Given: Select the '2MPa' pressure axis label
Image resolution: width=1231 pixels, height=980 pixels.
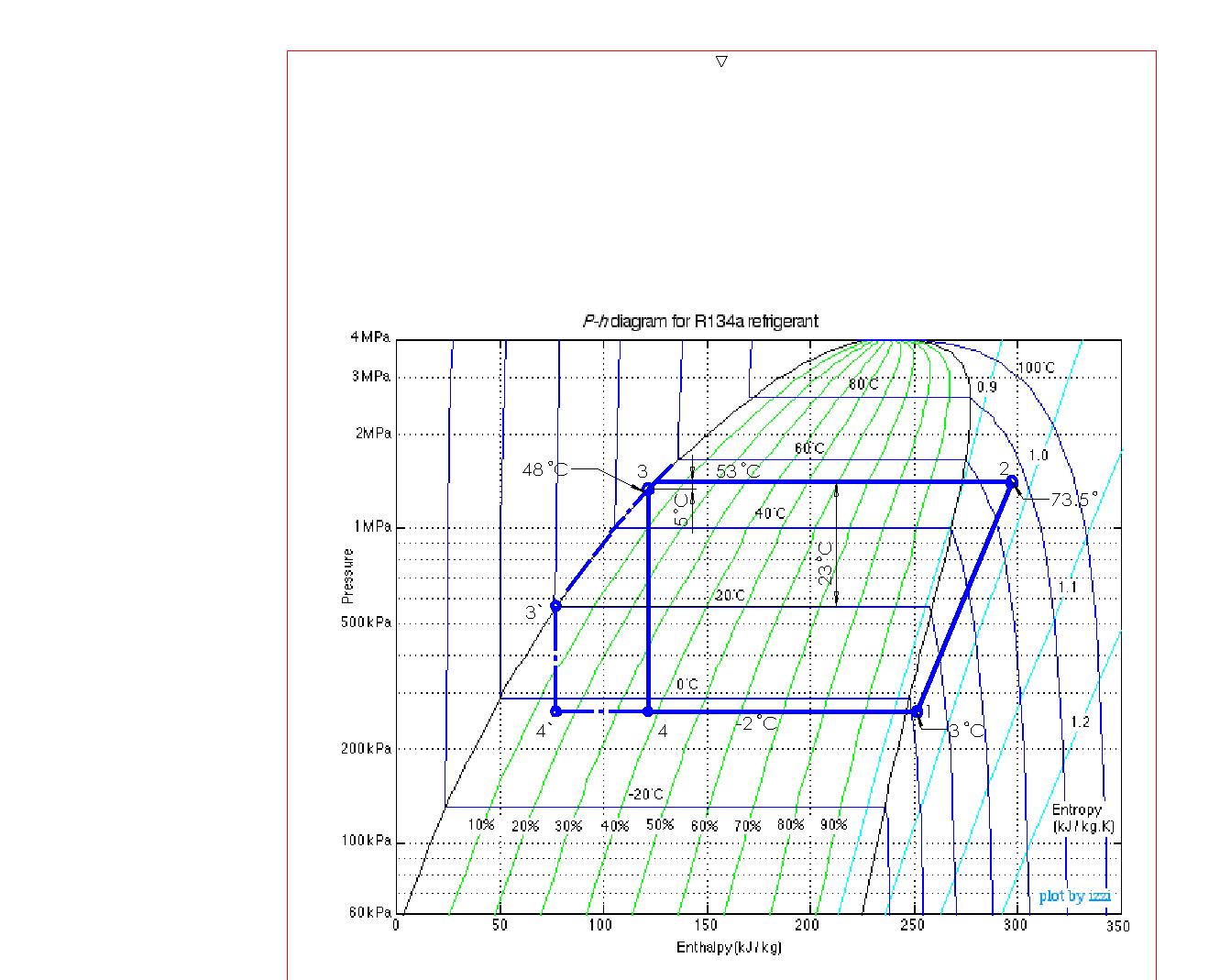Looking at the screenshot, I should tap(373, 433).
